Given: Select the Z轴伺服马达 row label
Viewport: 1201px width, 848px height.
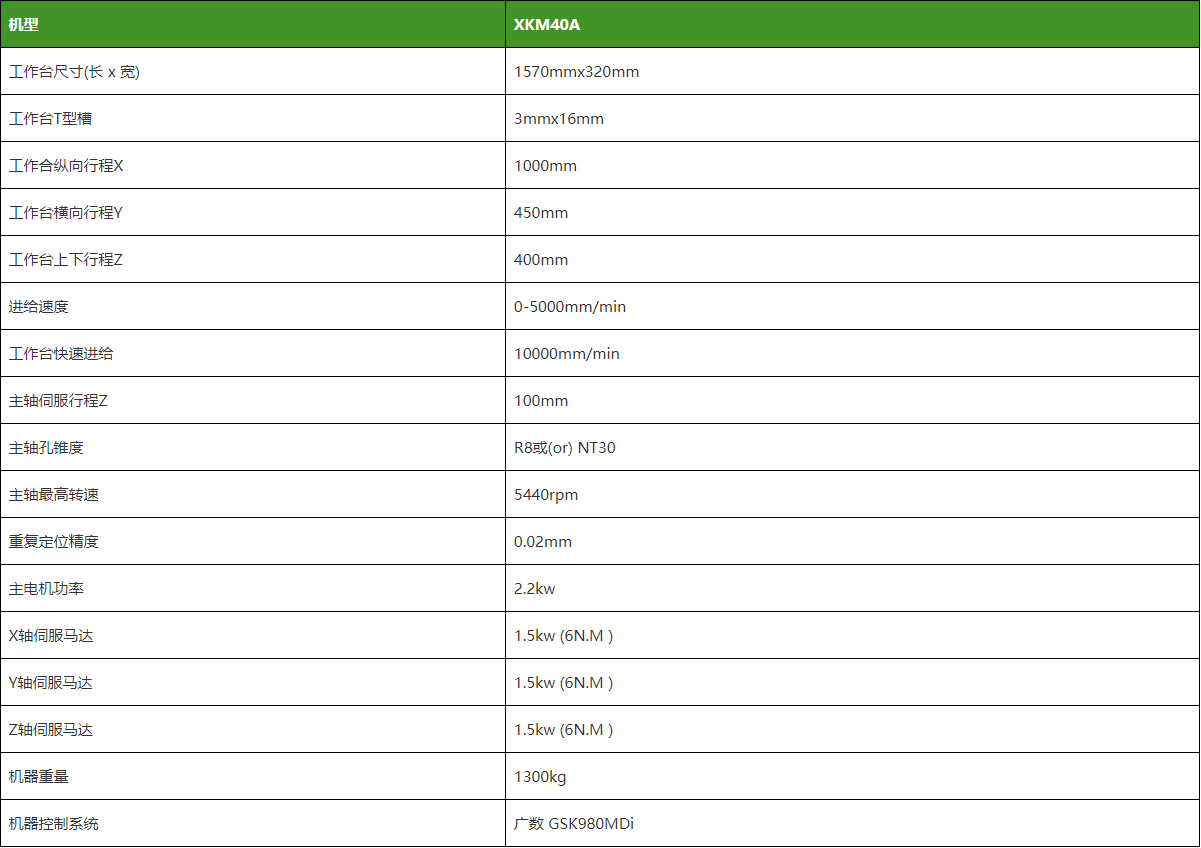Looking at the screenshot, I should pyautogui.click(x=51, y=730).
